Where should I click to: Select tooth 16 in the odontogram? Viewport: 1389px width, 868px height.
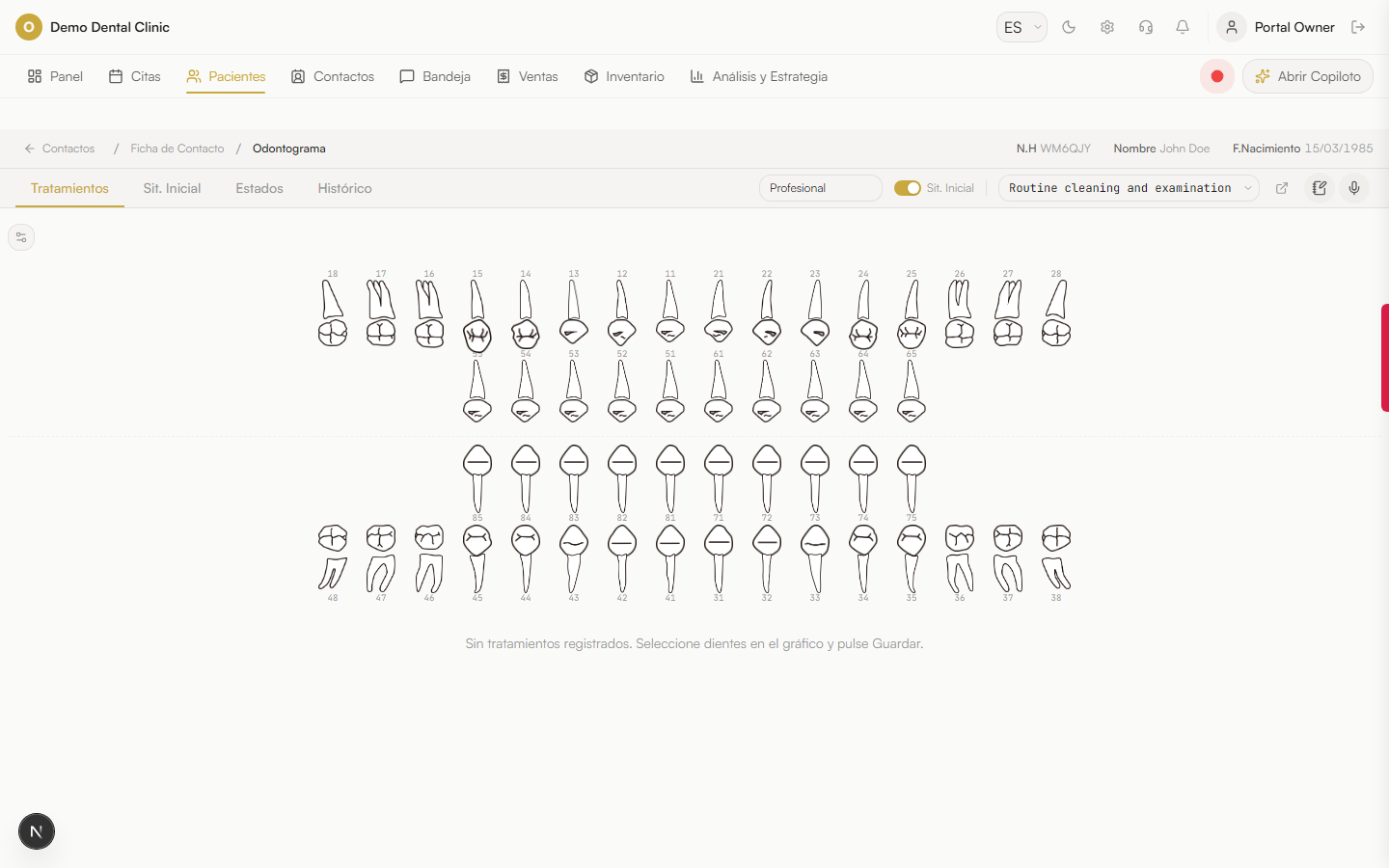429,312
